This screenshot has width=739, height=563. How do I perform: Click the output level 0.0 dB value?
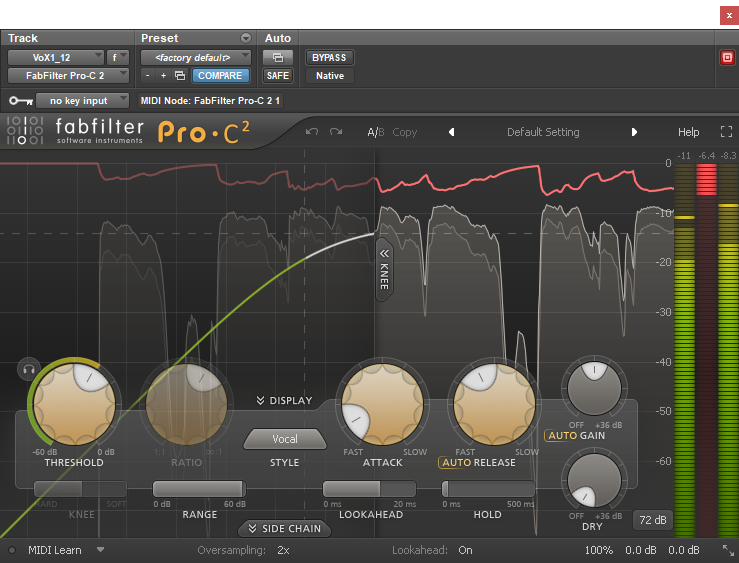pyautogui.click(x=683, y=550)
